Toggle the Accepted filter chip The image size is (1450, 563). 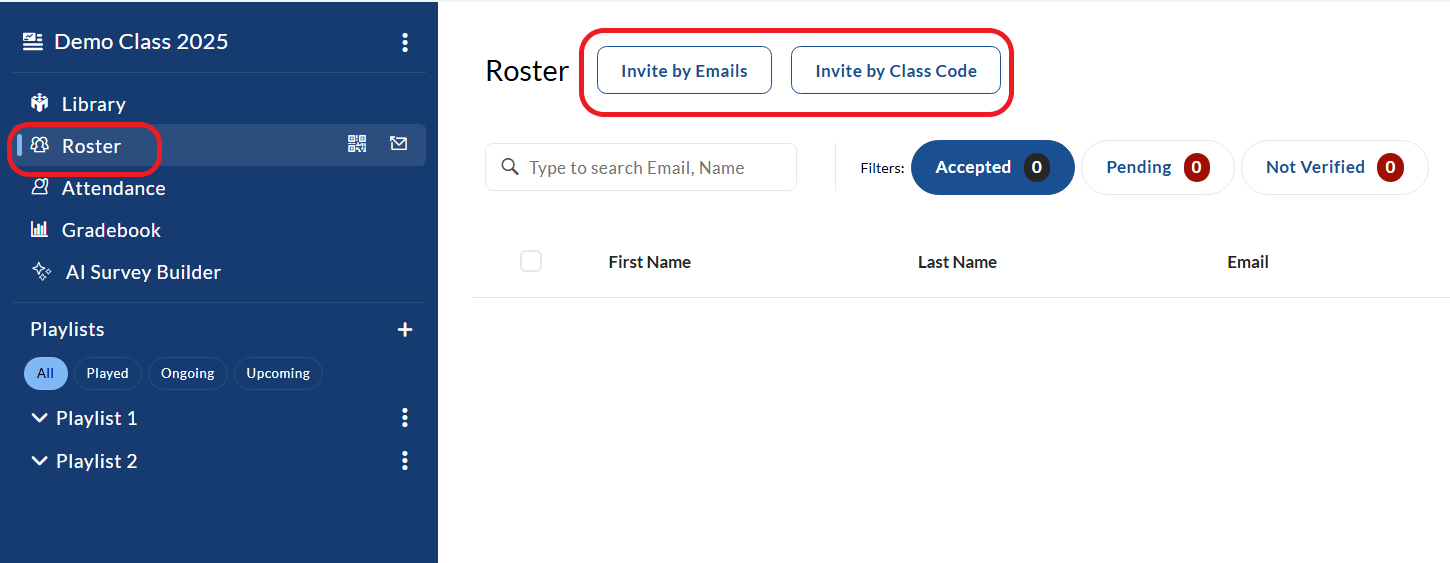click(993, 167)
